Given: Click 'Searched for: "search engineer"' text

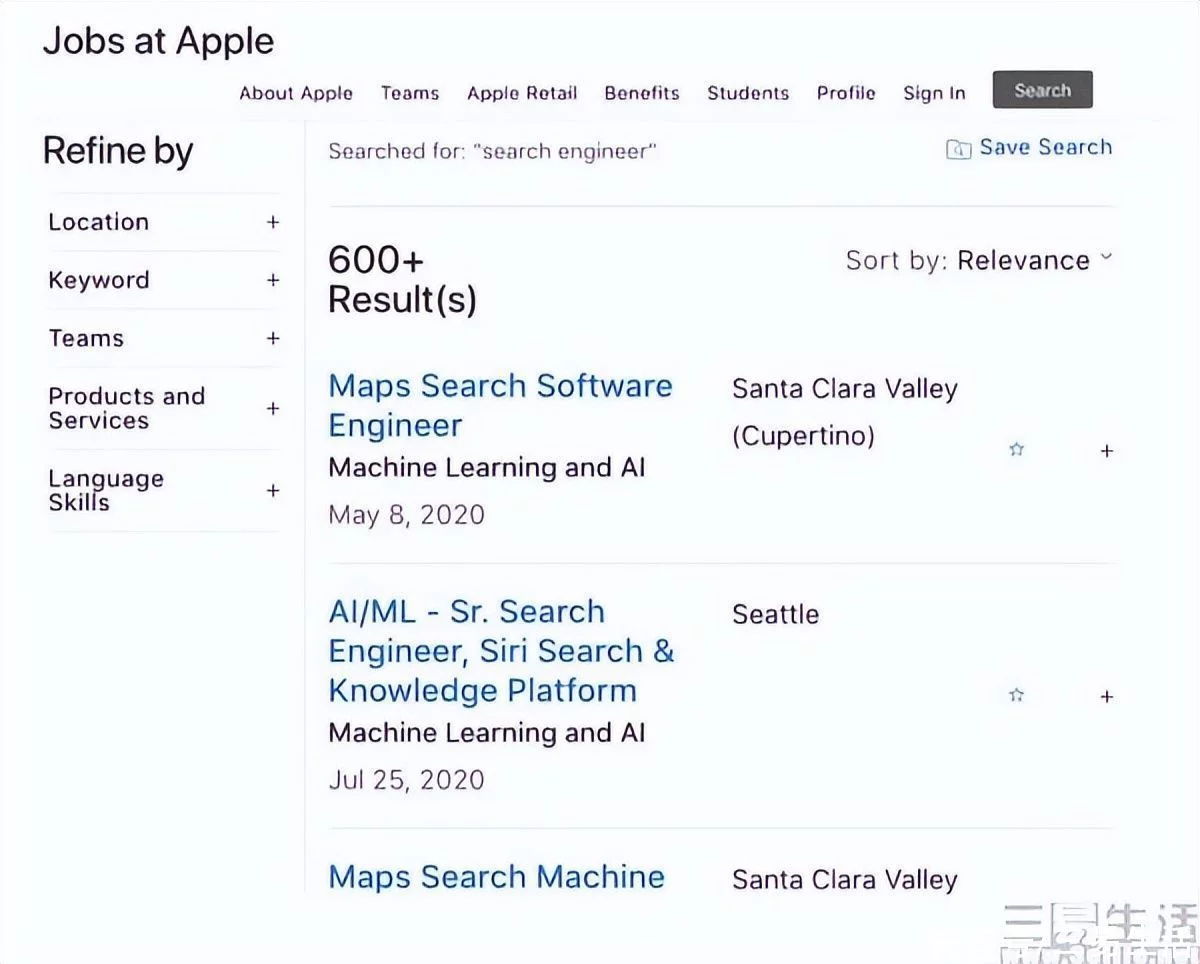Looking at the screenshot, I should point(493,152).
